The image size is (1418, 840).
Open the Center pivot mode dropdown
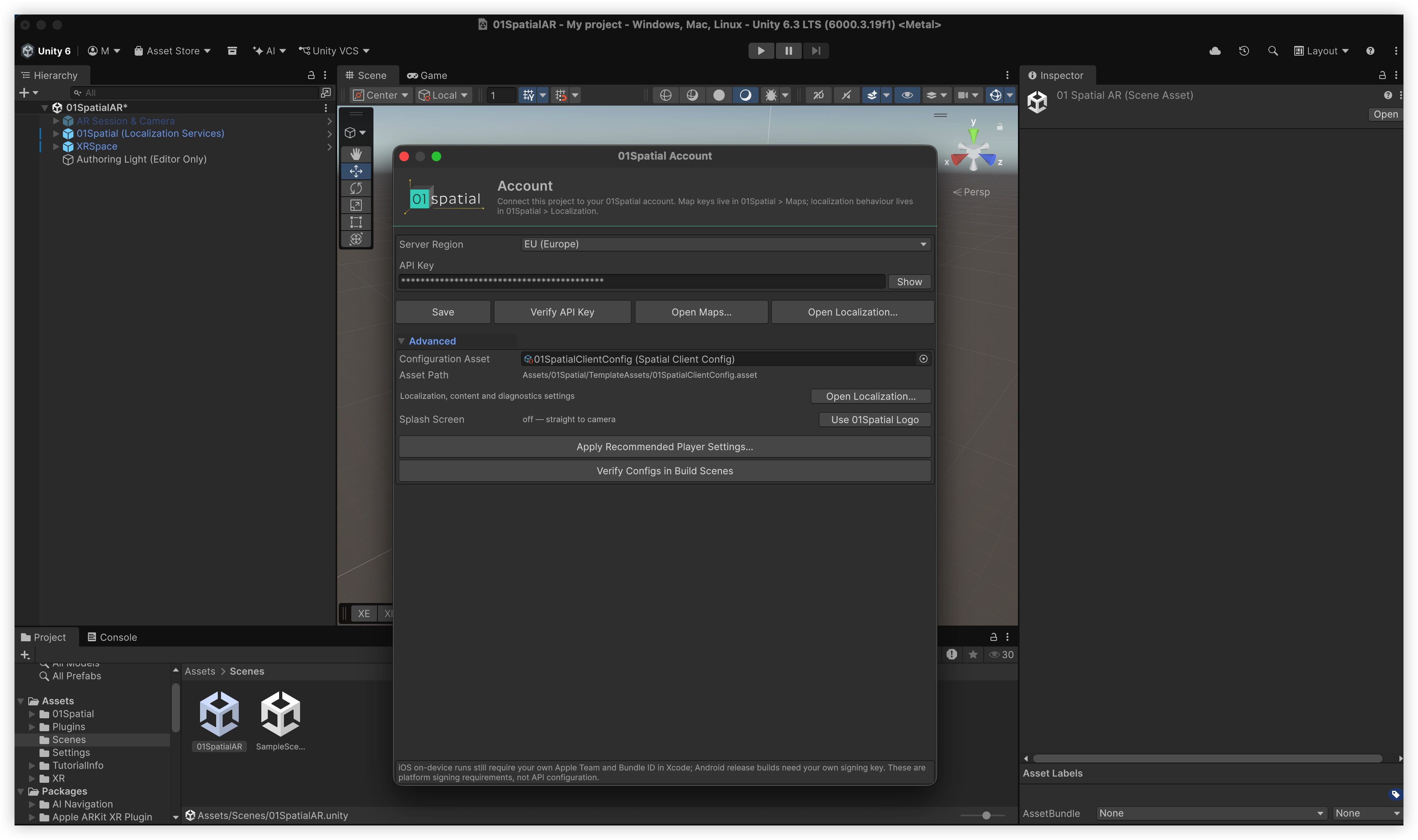click(x=381, y=95)
